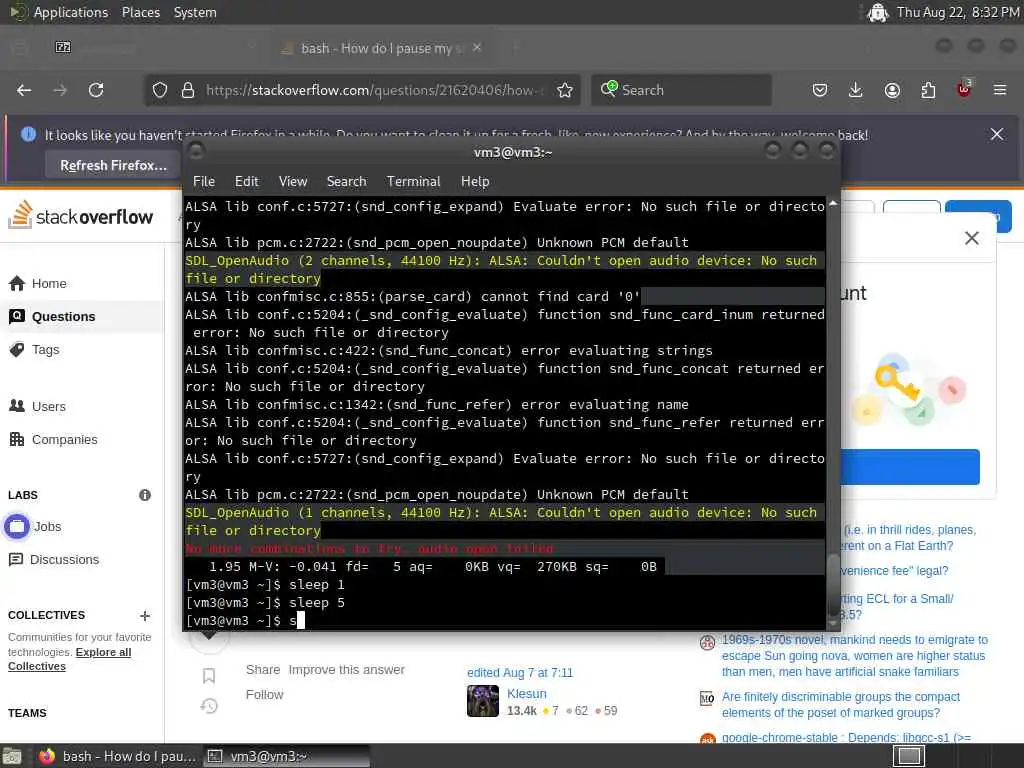The height and width of the screenshot is (768, 1024).
Task: Click Klesun's avatar thumbnail
Action: (x=483, y=701)
